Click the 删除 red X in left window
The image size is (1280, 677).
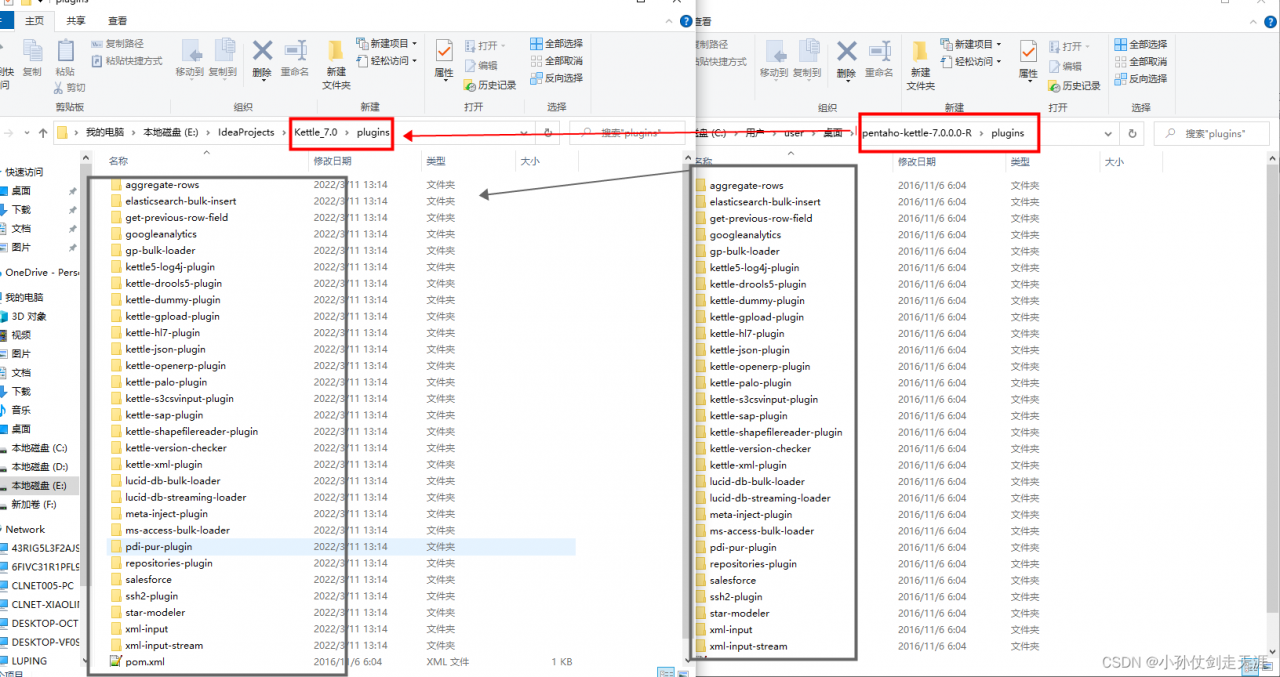(262, 57)
